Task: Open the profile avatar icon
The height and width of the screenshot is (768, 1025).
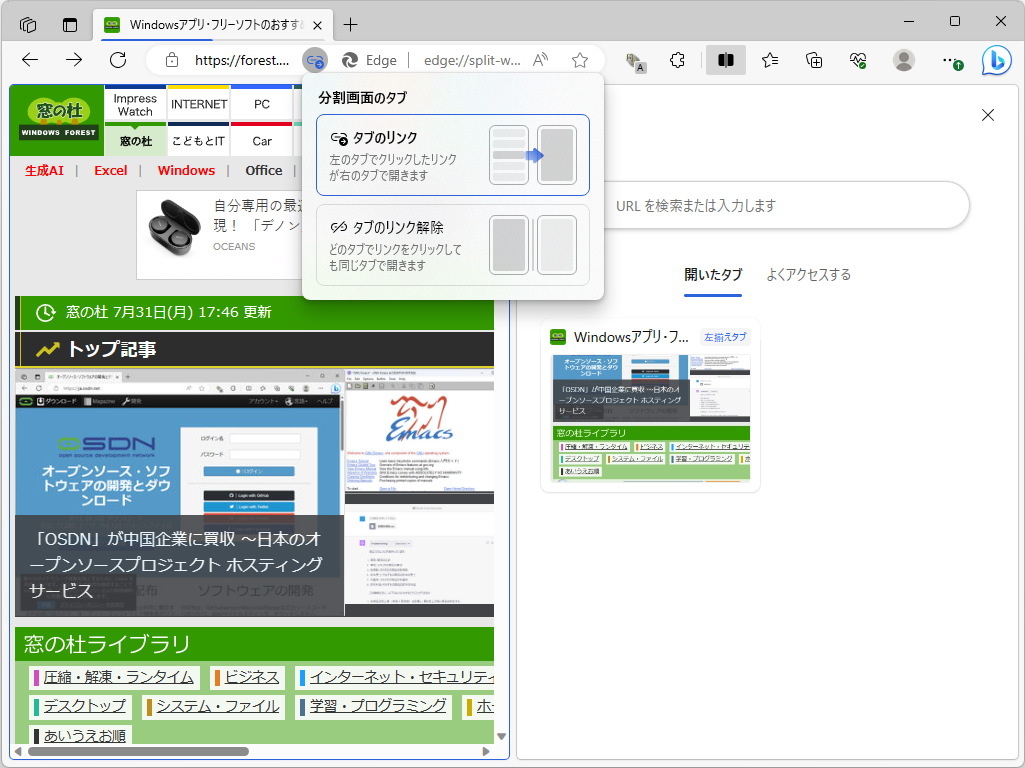Action: pyautogui.click(x=902, y=60)
